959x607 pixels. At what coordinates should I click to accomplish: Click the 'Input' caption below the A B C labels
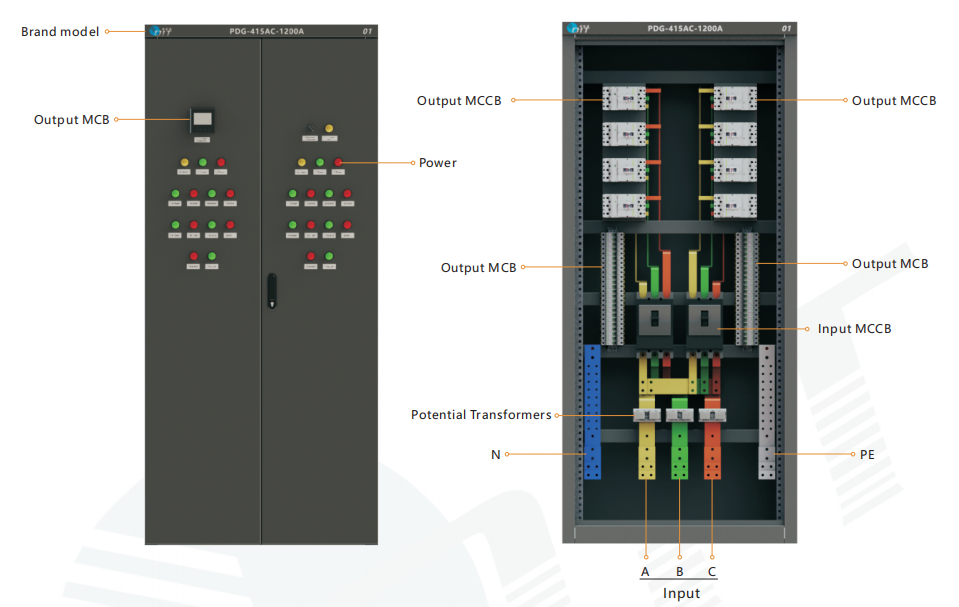pos(681,594)
